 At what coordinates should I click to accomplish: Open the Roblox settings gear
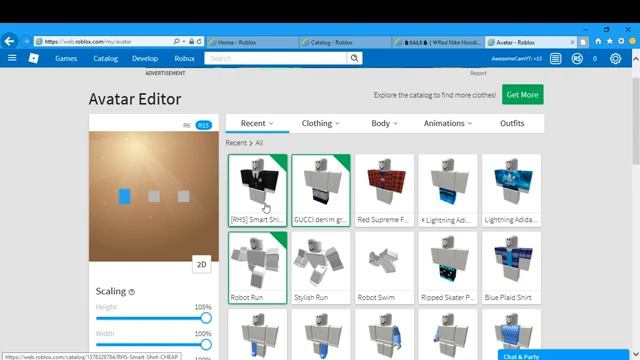click(615, 59)
